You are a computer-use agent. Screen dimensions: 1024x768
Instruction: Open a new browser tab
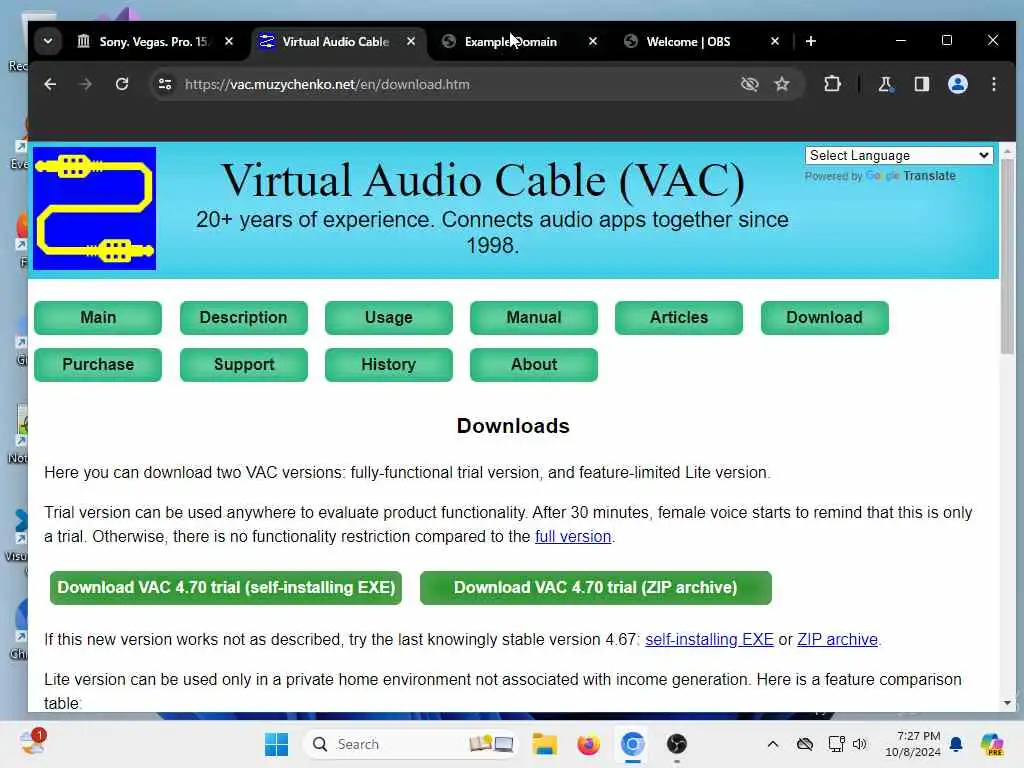point(810,41)
